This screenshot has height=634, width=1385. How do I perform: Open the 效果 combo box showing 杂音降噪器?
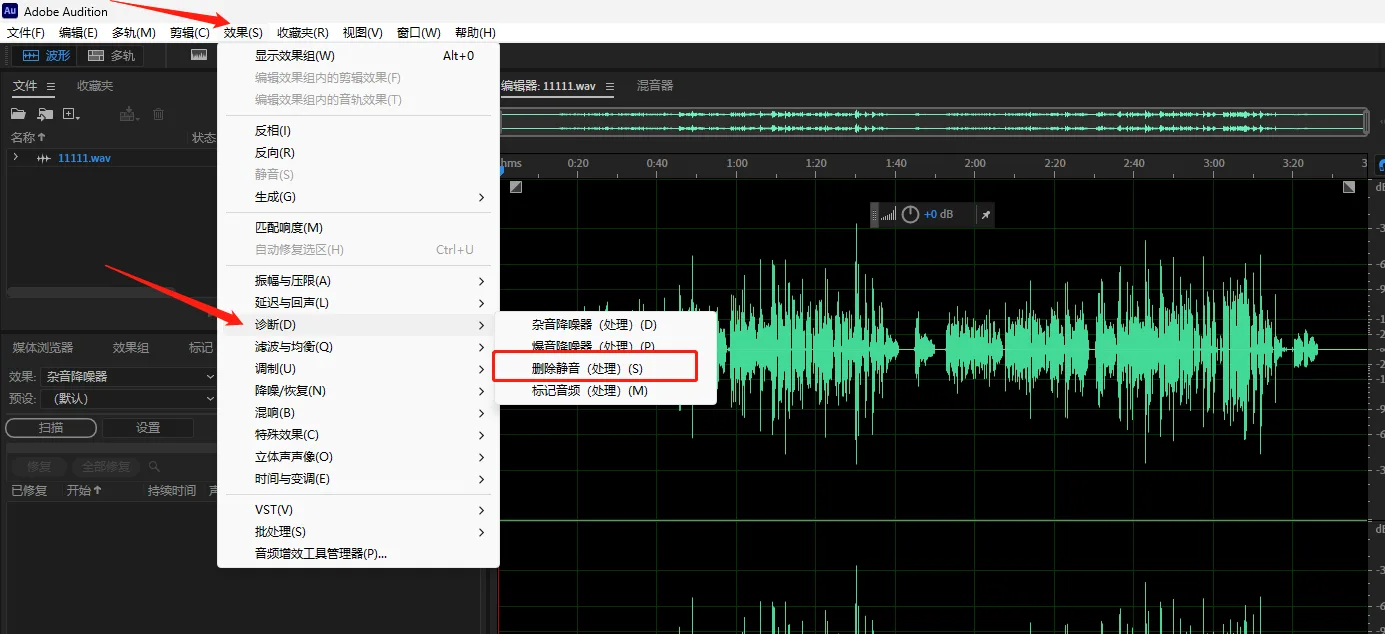tap(130, 376)
